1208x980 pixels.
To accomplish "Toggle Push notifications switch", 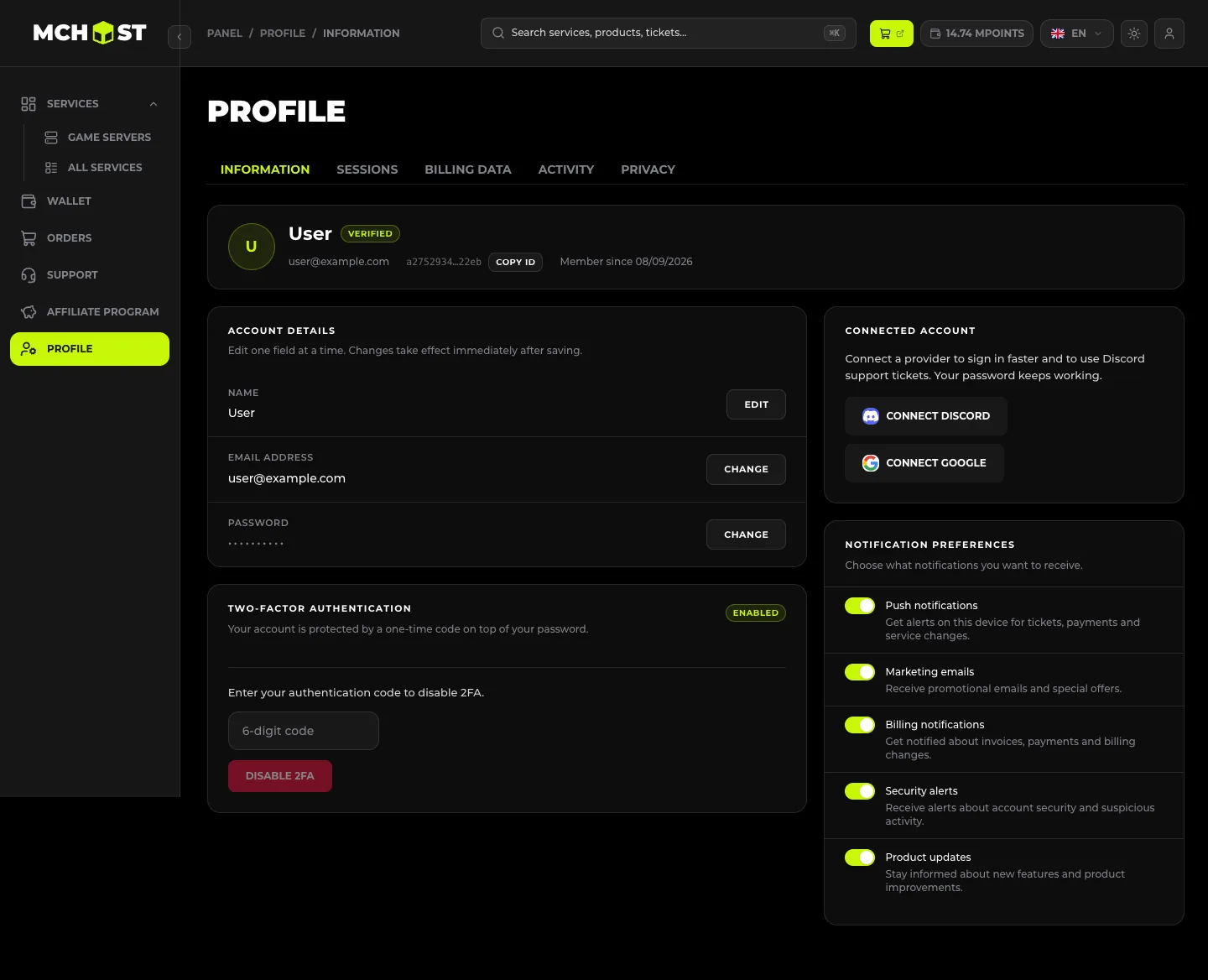I will 860,606.
